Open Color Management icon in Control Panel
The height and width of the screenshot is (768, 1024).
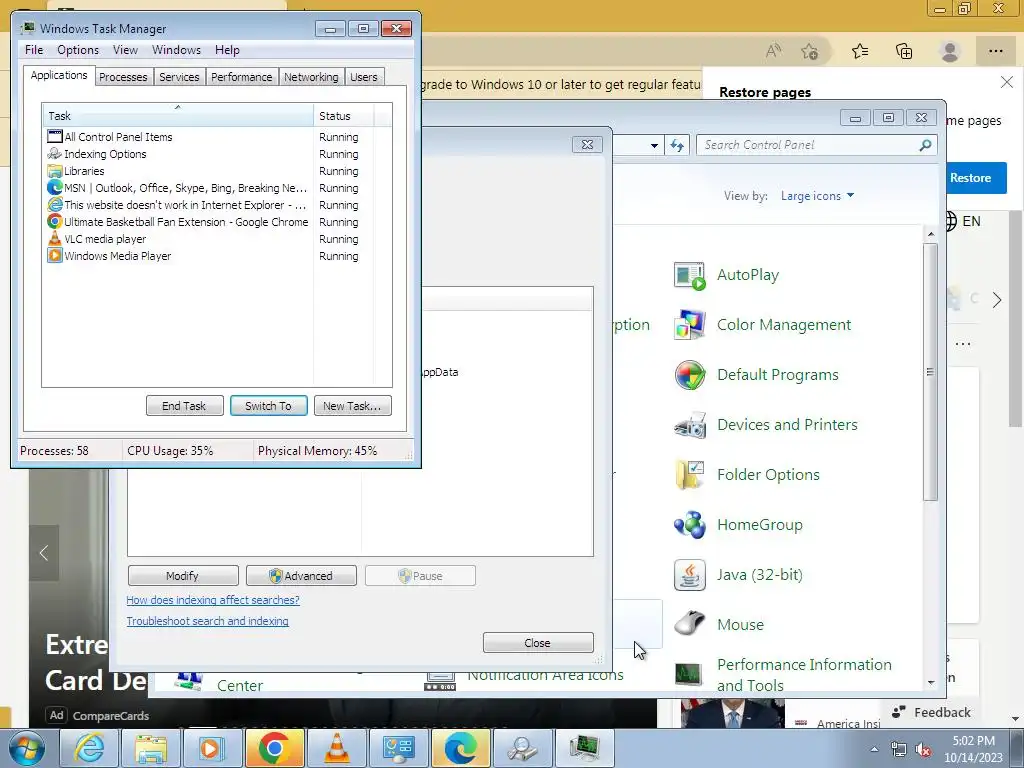(x=690, y=325)
